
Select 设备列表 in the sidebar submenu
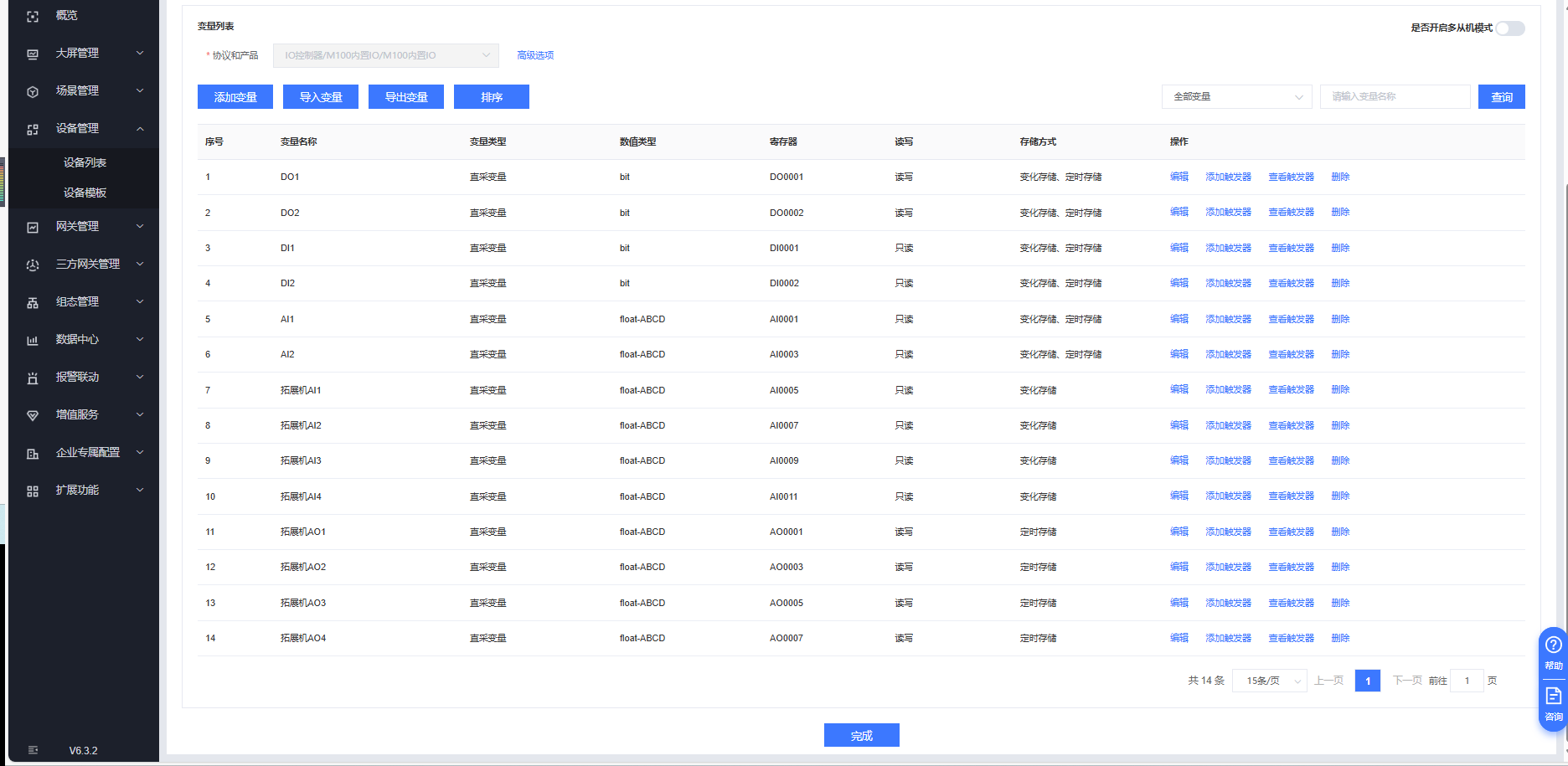pos(85,162)
